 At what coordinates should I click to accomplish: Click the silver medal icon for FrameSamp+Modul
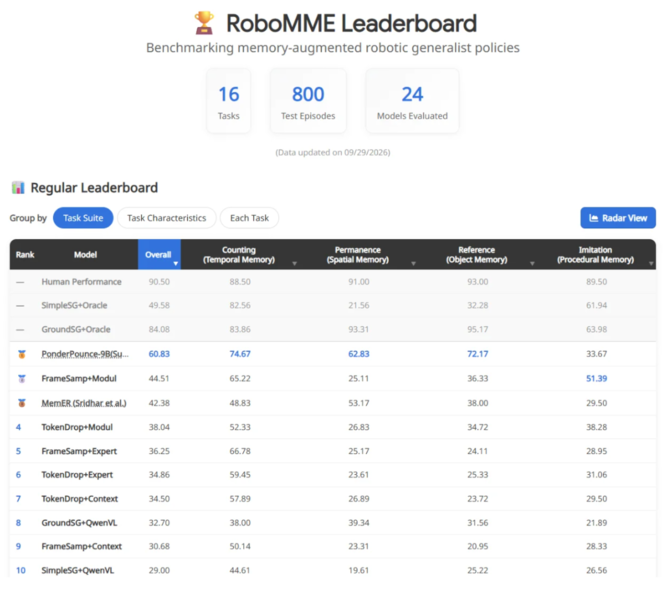(22, 379)
